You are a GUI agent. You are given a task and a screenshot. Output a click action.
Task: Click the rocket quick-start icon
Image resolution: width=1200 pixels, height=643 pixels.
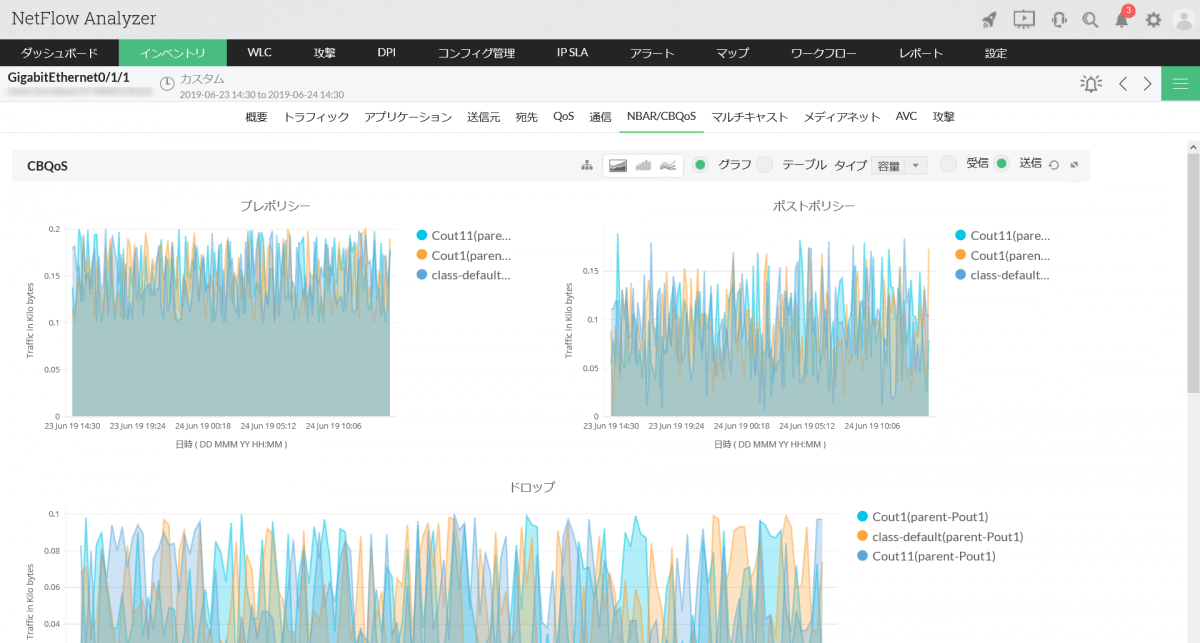(989, 19)
